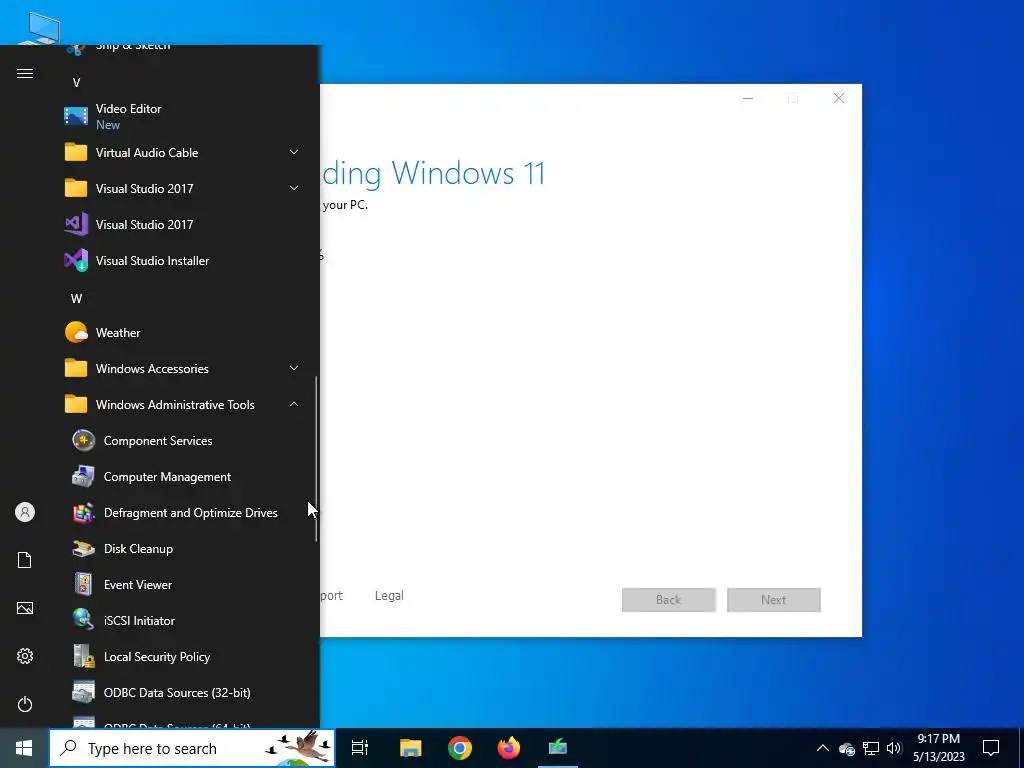Click the taskbar search box
Viewport: 1024px width, 768px height.
[192, 748]
